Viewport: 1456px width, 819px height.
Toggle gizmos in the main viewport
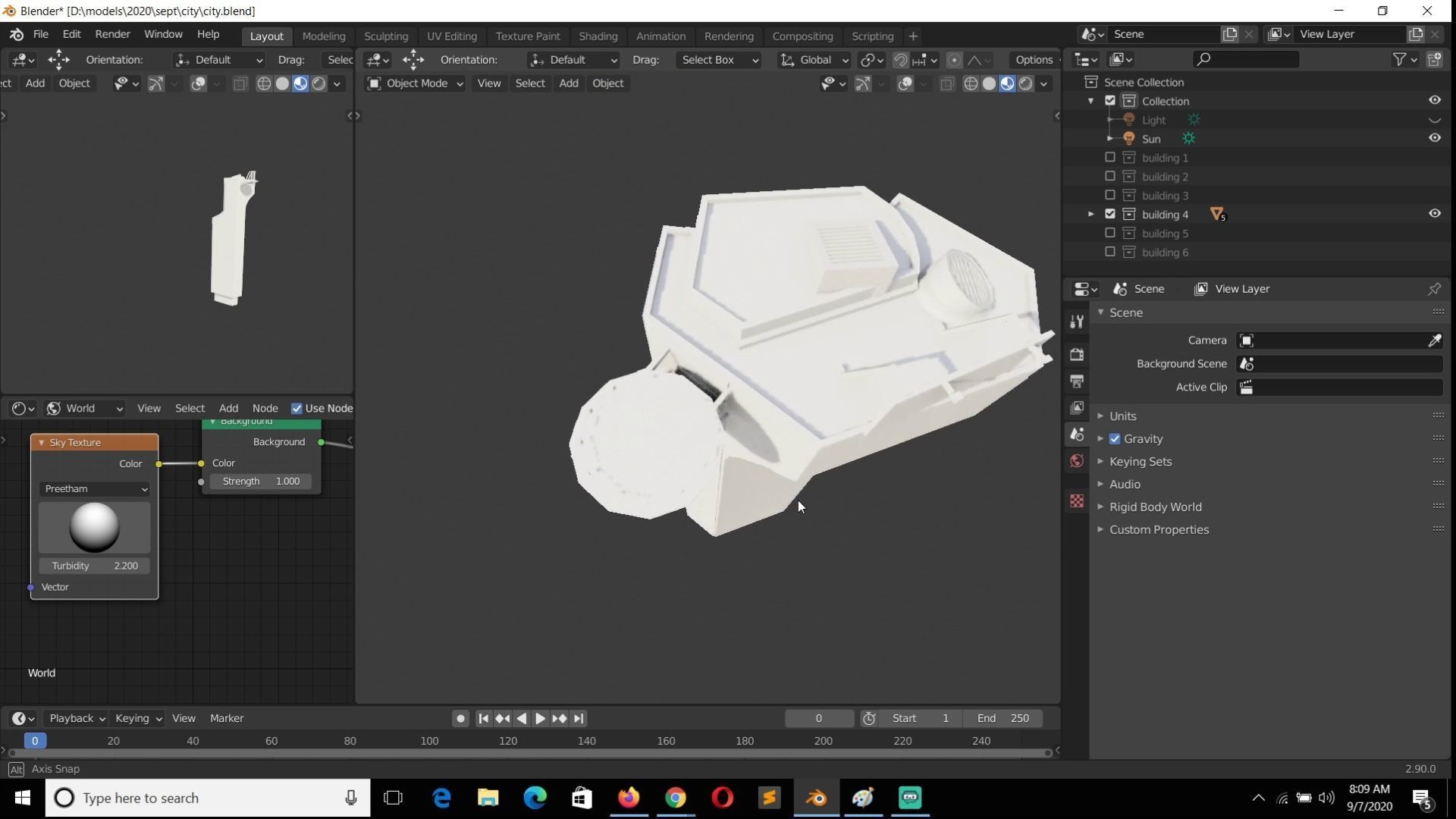coord(862,83)
